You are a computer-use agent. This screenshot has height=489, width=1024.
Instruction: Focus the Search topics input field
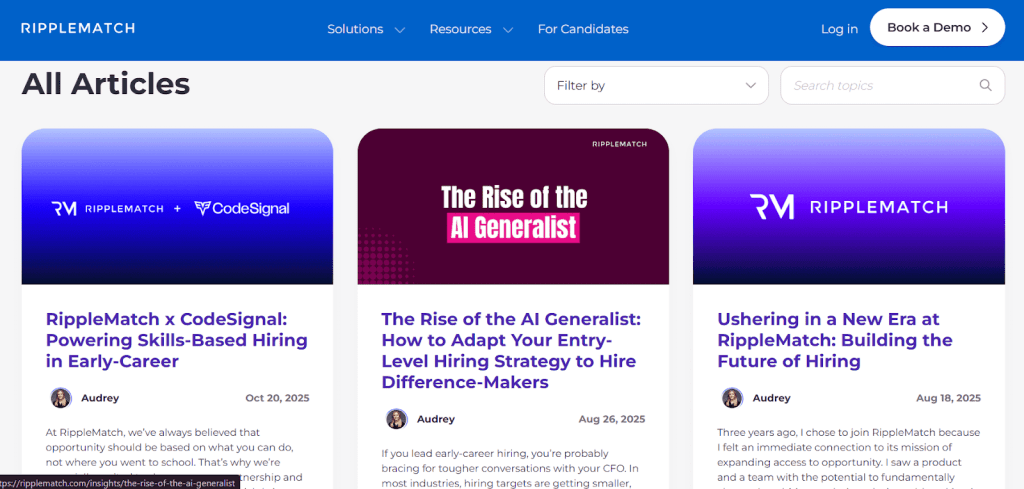coord(880,86)
